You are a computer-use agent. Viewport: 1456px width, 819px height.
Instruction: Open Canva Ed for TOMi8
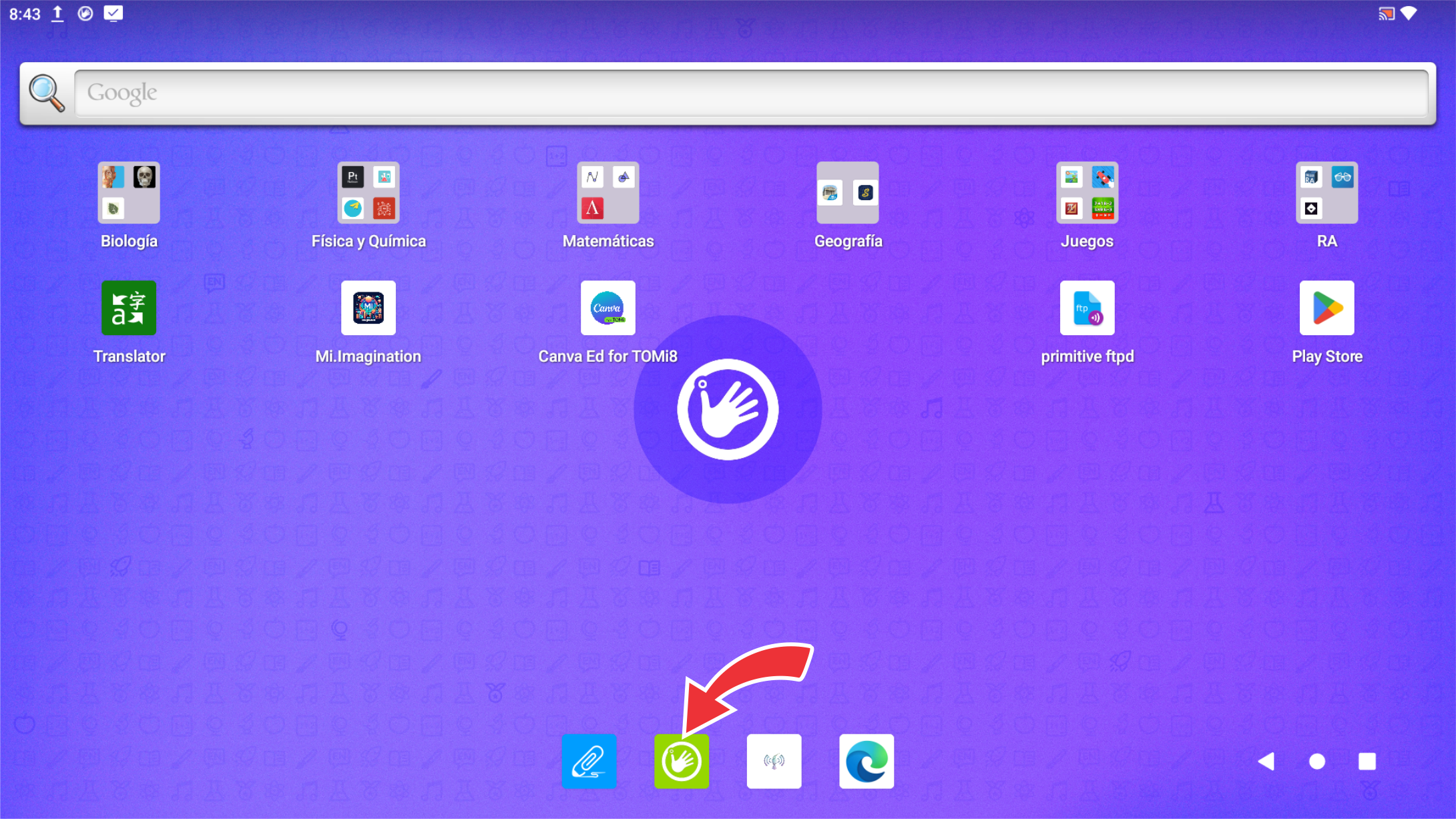pyautogui.click(x=608, y=308)
